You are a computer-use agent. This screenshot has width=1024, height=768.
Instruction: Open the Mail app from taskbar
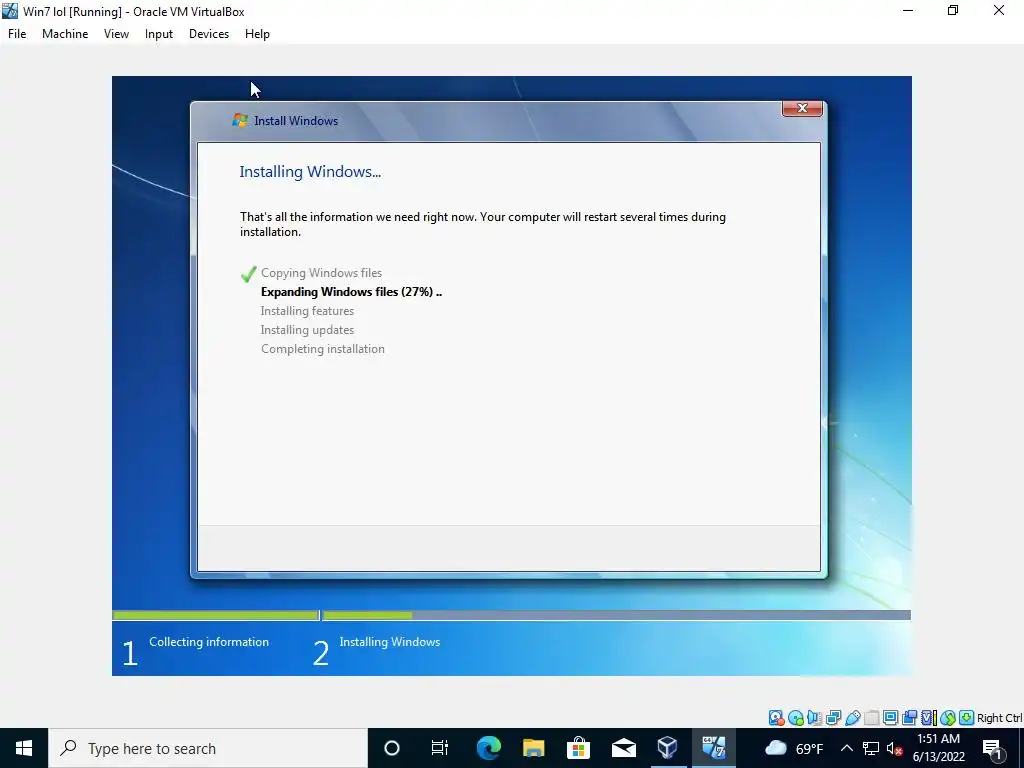(x=624, y=748)
